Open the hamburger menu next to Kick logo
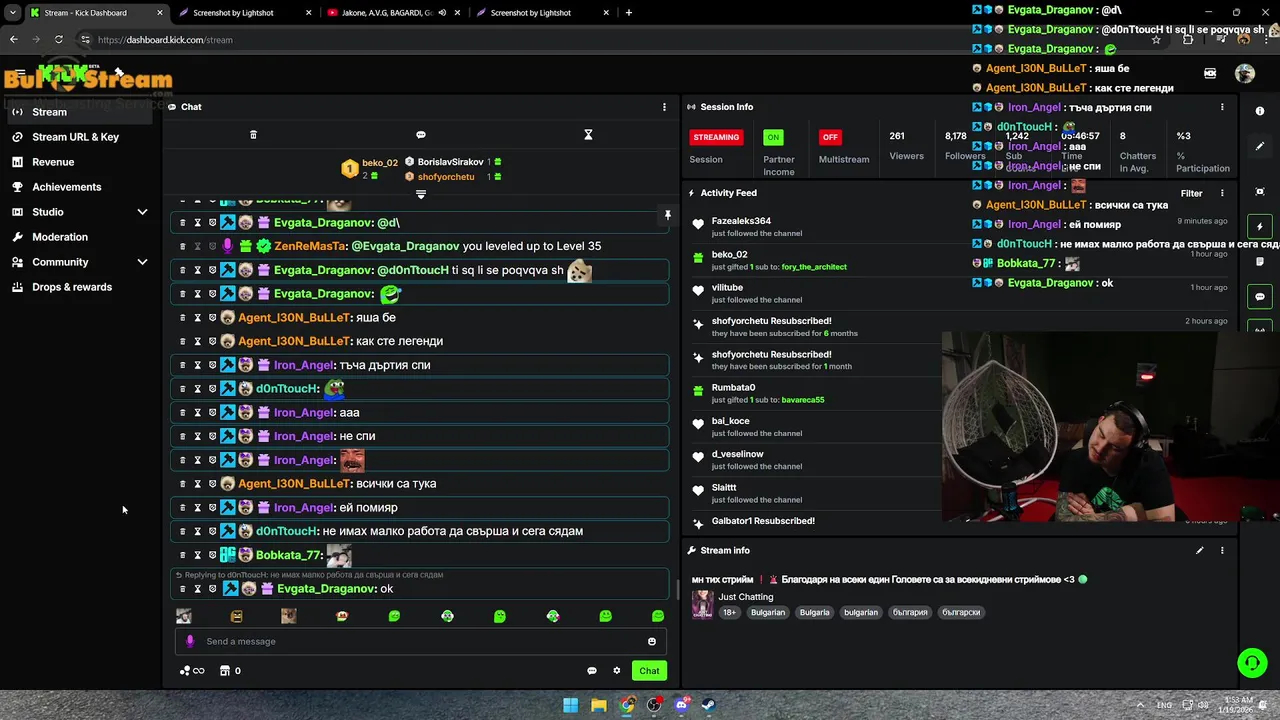The image size is (1280, 720). click(19, 74)
